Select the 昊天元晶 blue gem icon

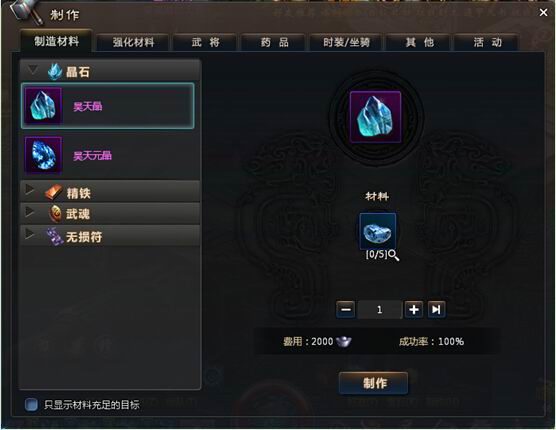pyautogui.click(x=43, y=155)
